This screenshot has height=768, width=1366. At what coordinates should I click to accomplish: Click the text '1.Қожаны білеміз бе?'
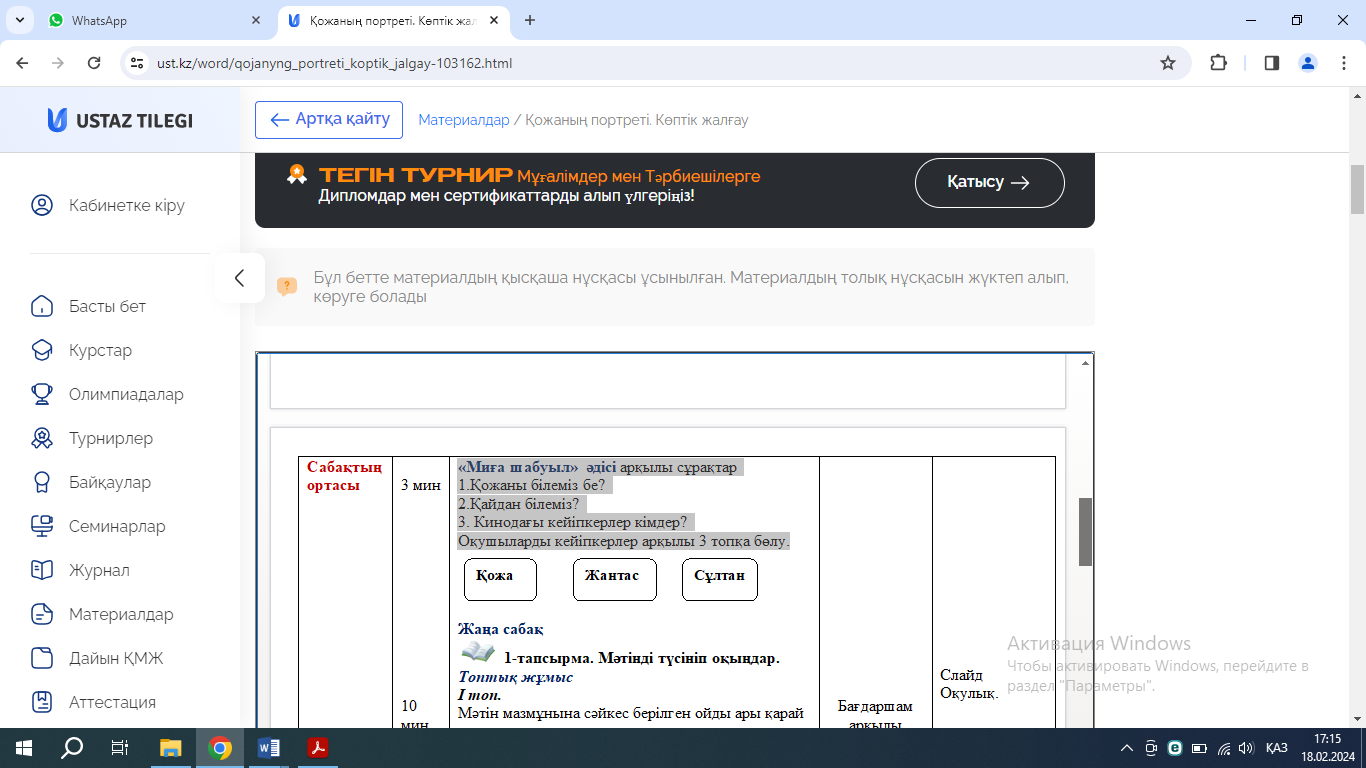[x=531, y=485]
